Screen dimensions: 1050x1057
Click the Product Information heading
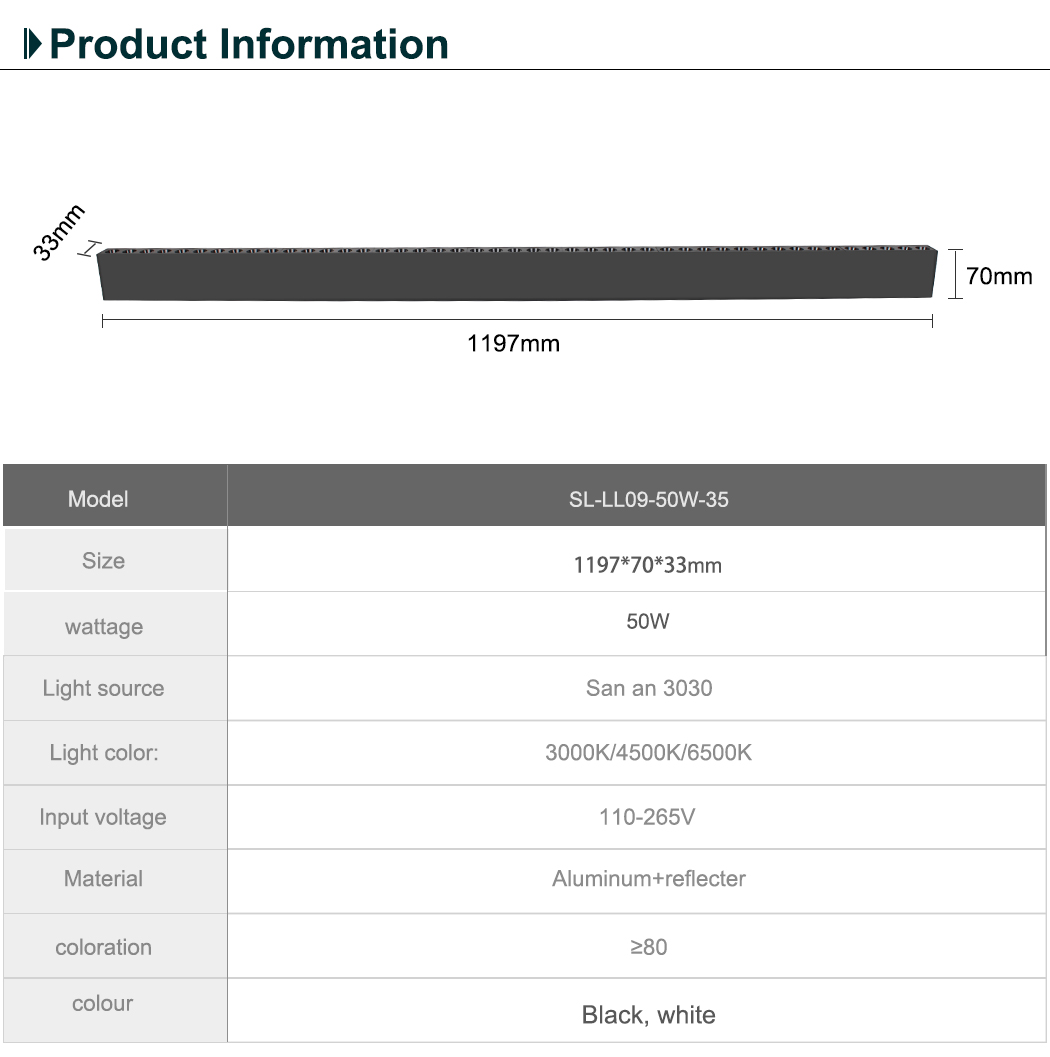point(249,45)
